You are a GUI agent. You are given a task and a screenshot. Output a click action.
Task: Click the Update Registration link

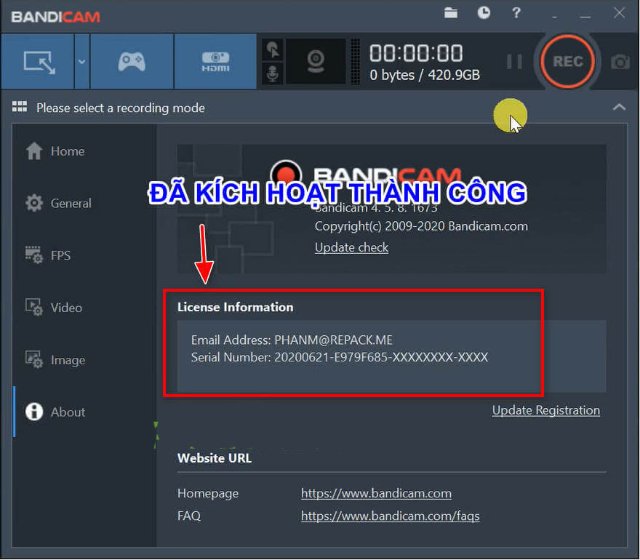tap(546, 410)
